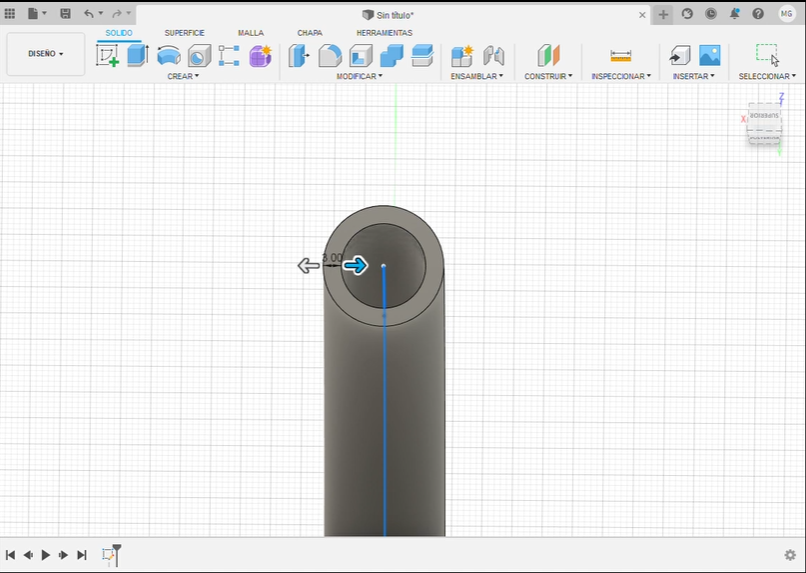Play the timeline history
806x573 pixels.
click(46, 555)
